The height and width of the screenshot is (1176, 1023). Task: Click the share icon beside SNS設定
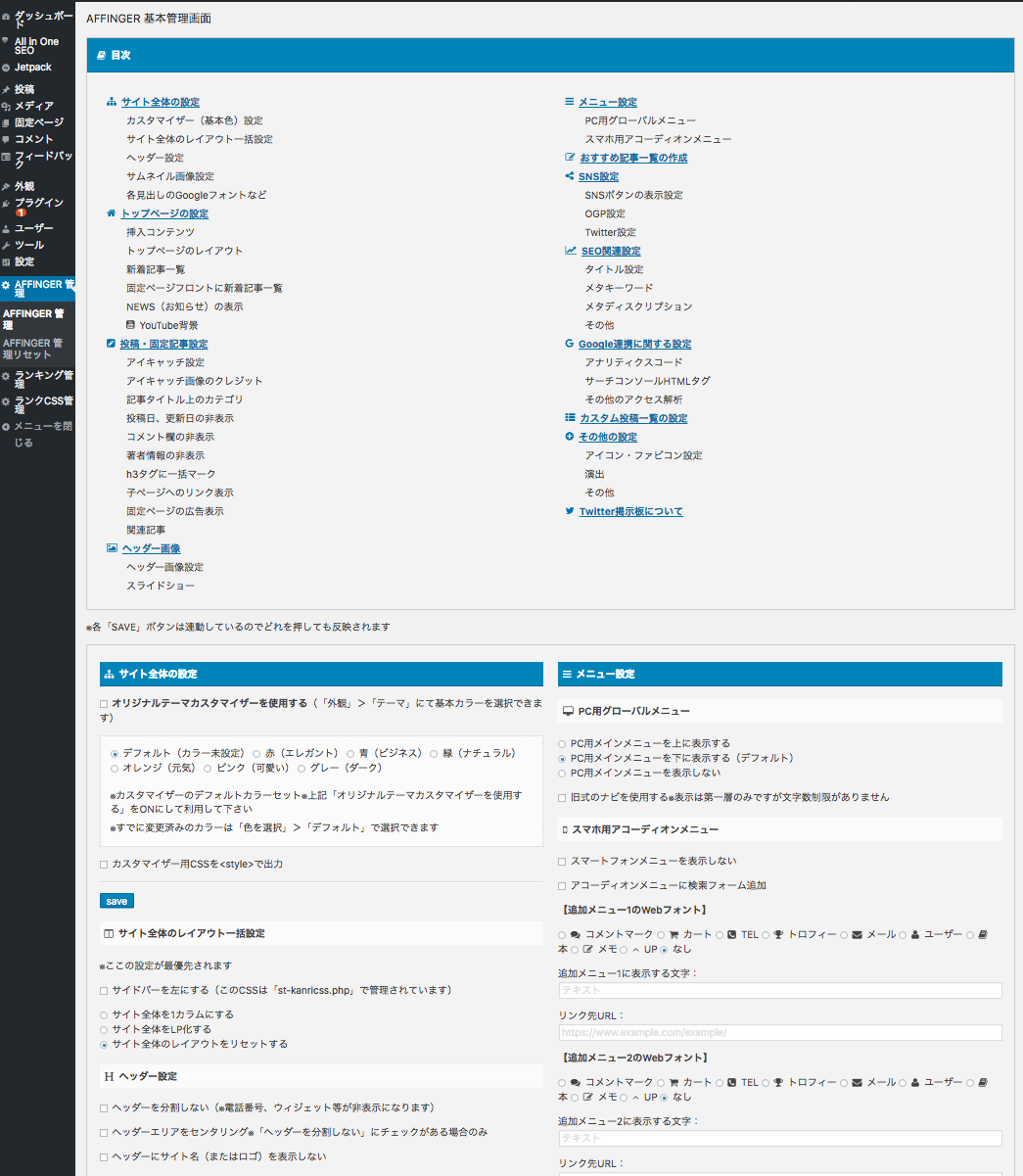(570, 176)
